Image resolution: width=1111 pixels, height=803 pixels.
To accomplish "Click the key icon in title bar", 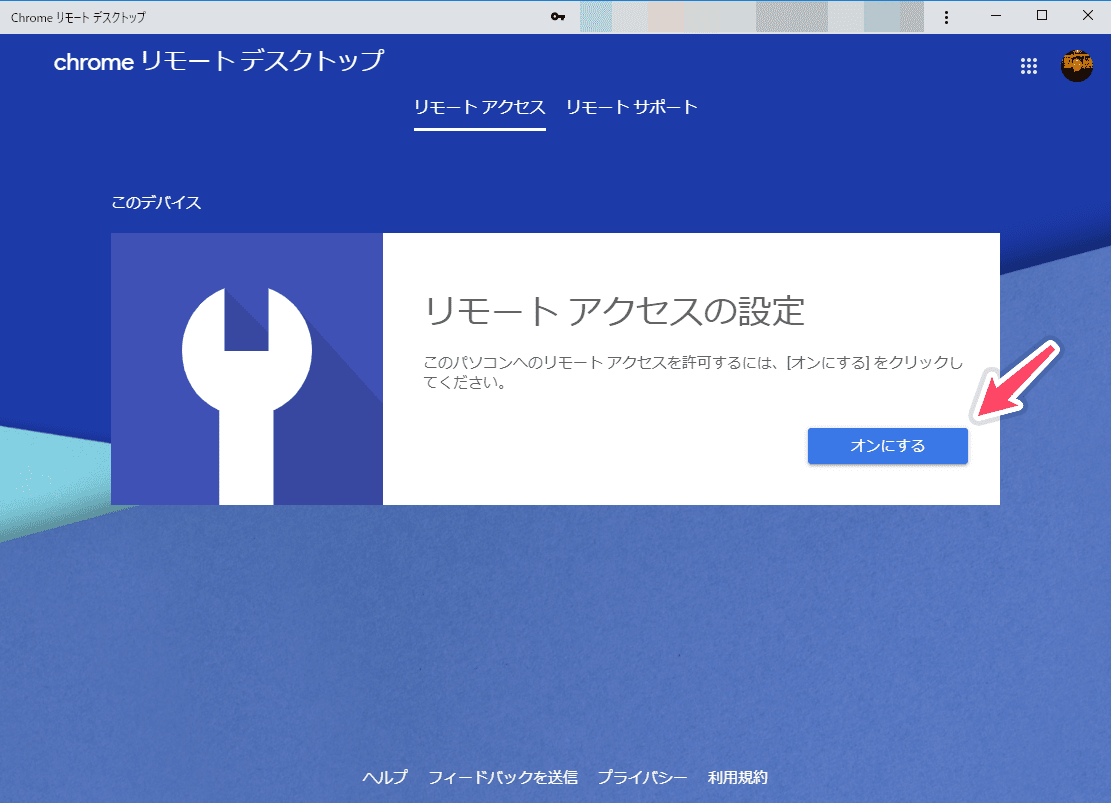I will 558,16.
